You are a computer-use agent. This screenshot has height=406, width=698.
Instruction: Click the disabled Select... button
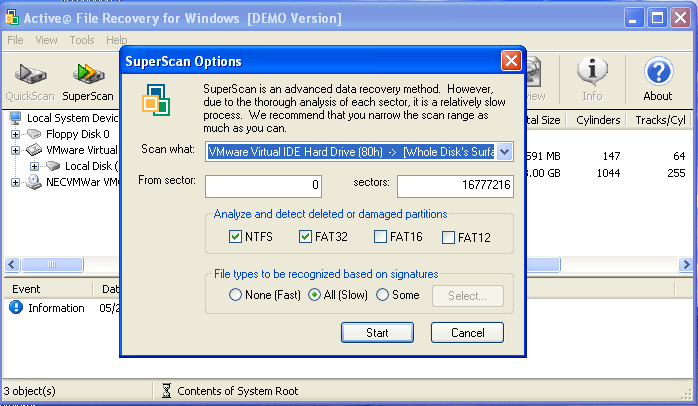coord(467,296)
